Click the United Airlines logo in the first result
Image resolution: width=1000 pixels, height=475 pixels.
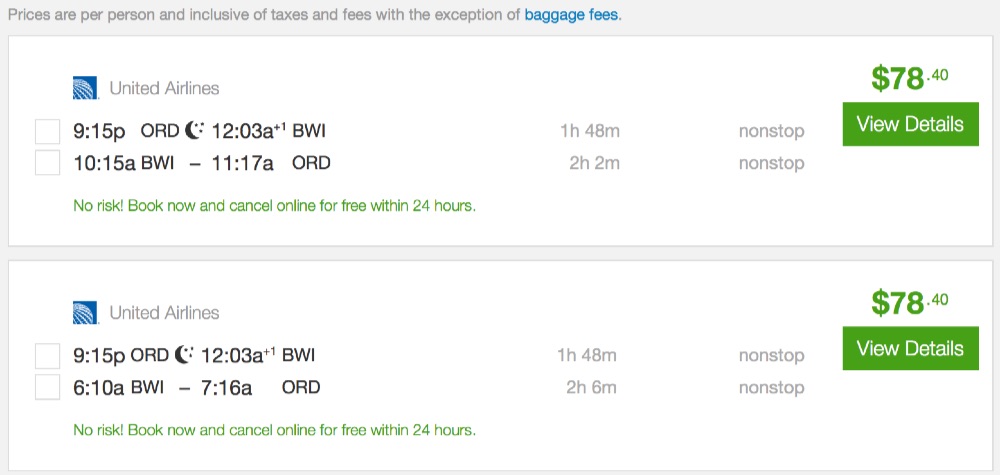(85, 88)
